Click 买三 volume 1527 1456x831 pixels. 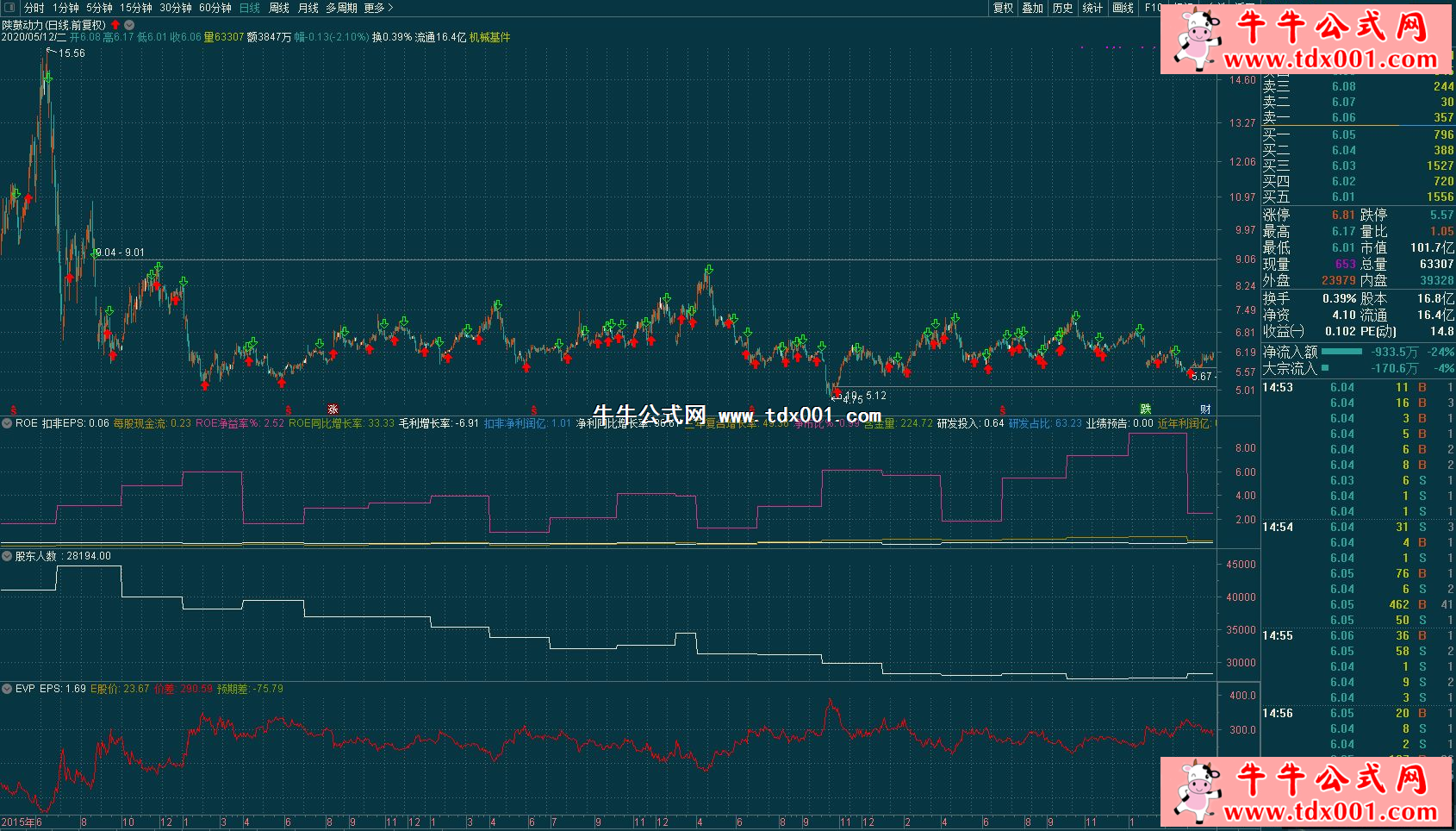[x=1440, y=166]
